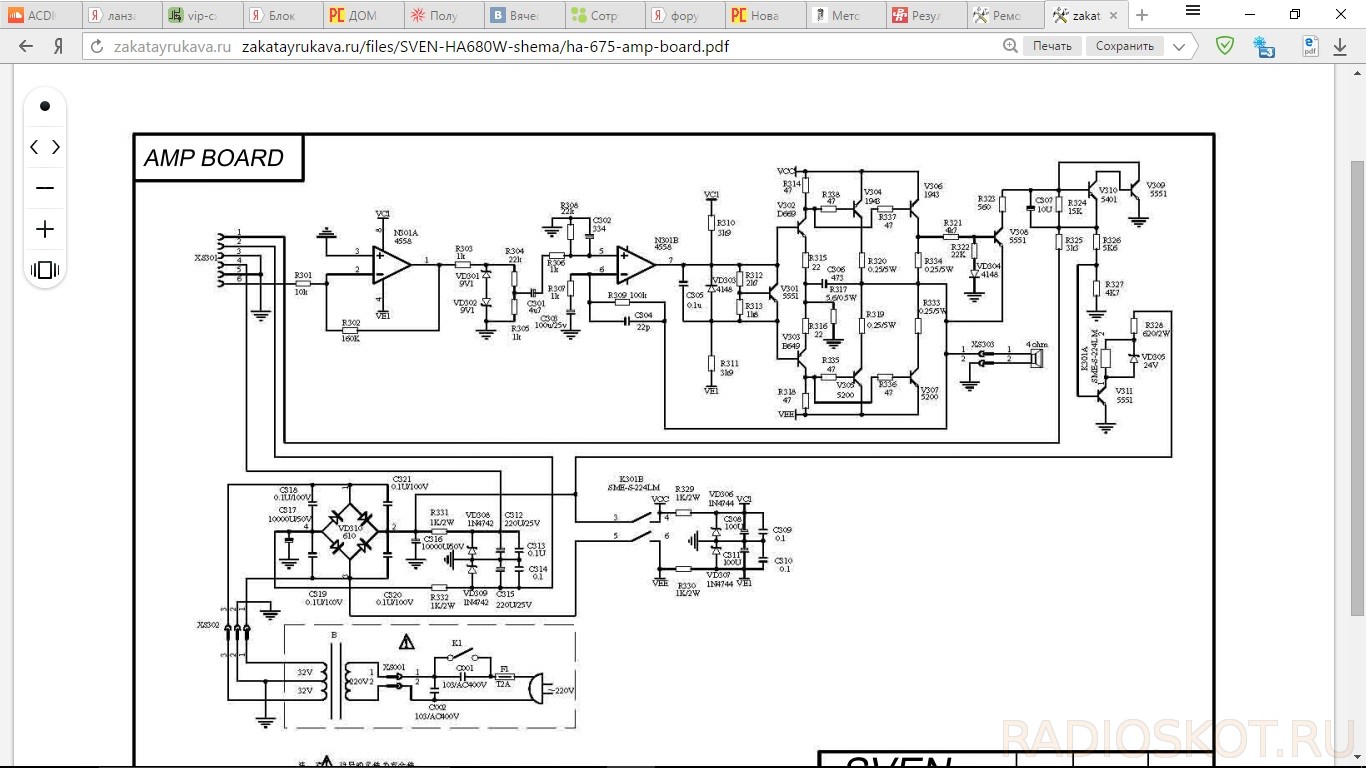Go to the next PDF page
1366x768 pixels.
pos(55,147)
